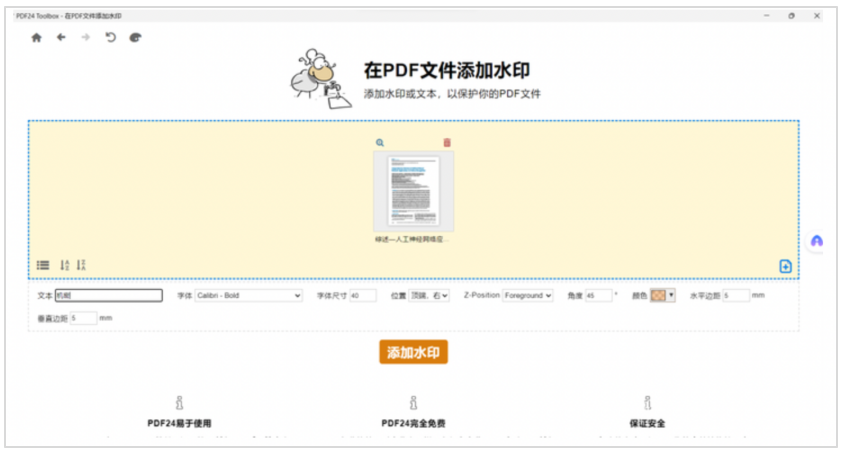This screenshot has width=842, height=454.
Task: Open the theme palette icon in toolbar
Action: point(135,37)
